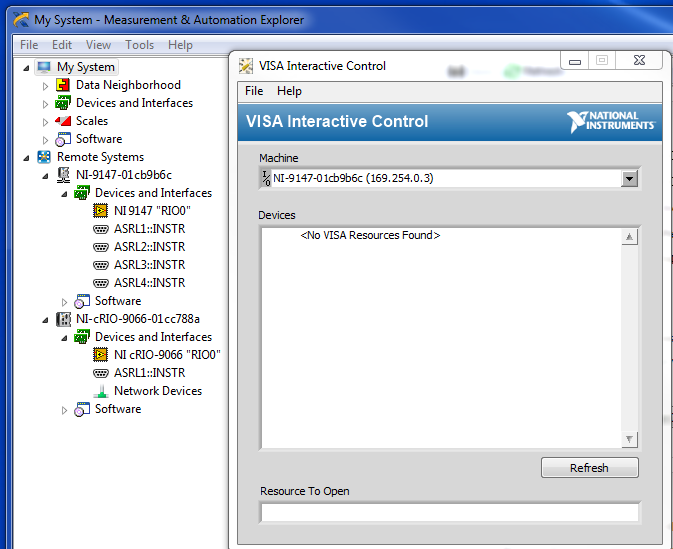Open the Help menu in MAX window
The width and height of the screenshot is (673, 549).
click(x=180, y=45)
